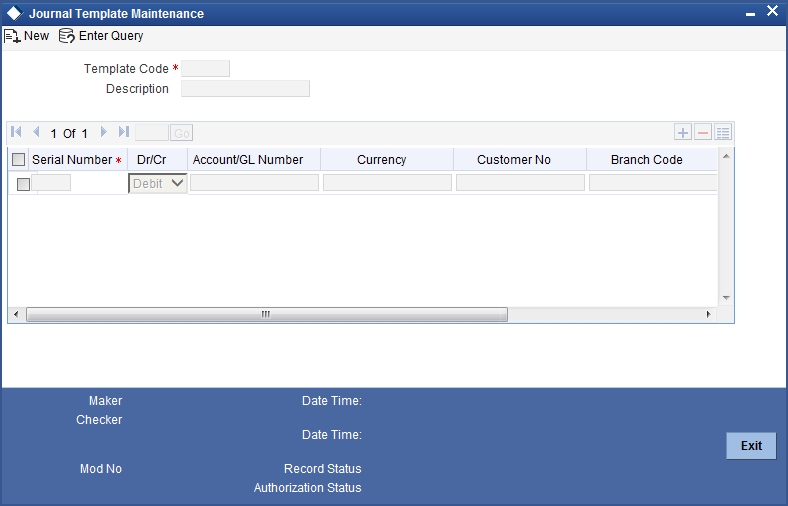
Task: Click the Record Status label
Action: pyautogui.click(x=323, y=468)
